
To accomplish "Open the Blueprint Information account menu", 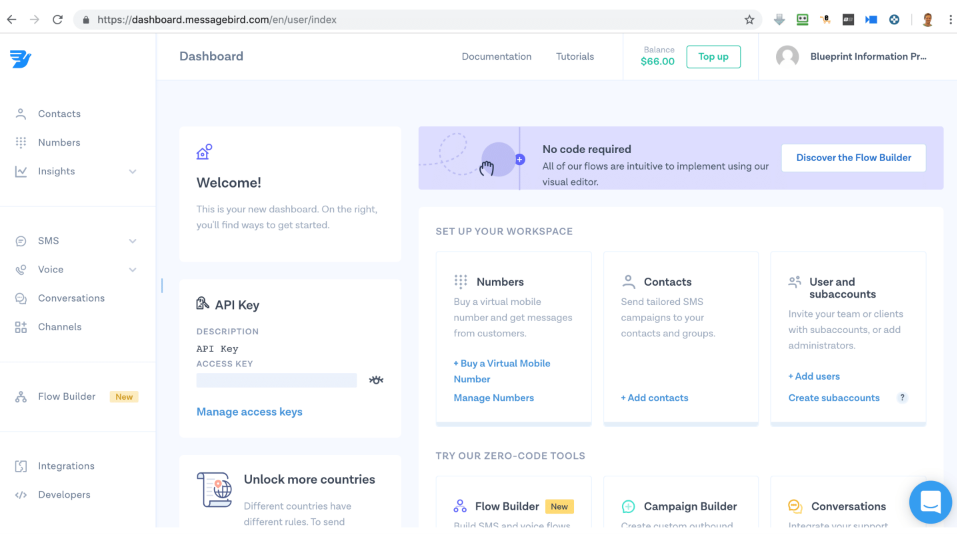I will (x=869, y=56).
